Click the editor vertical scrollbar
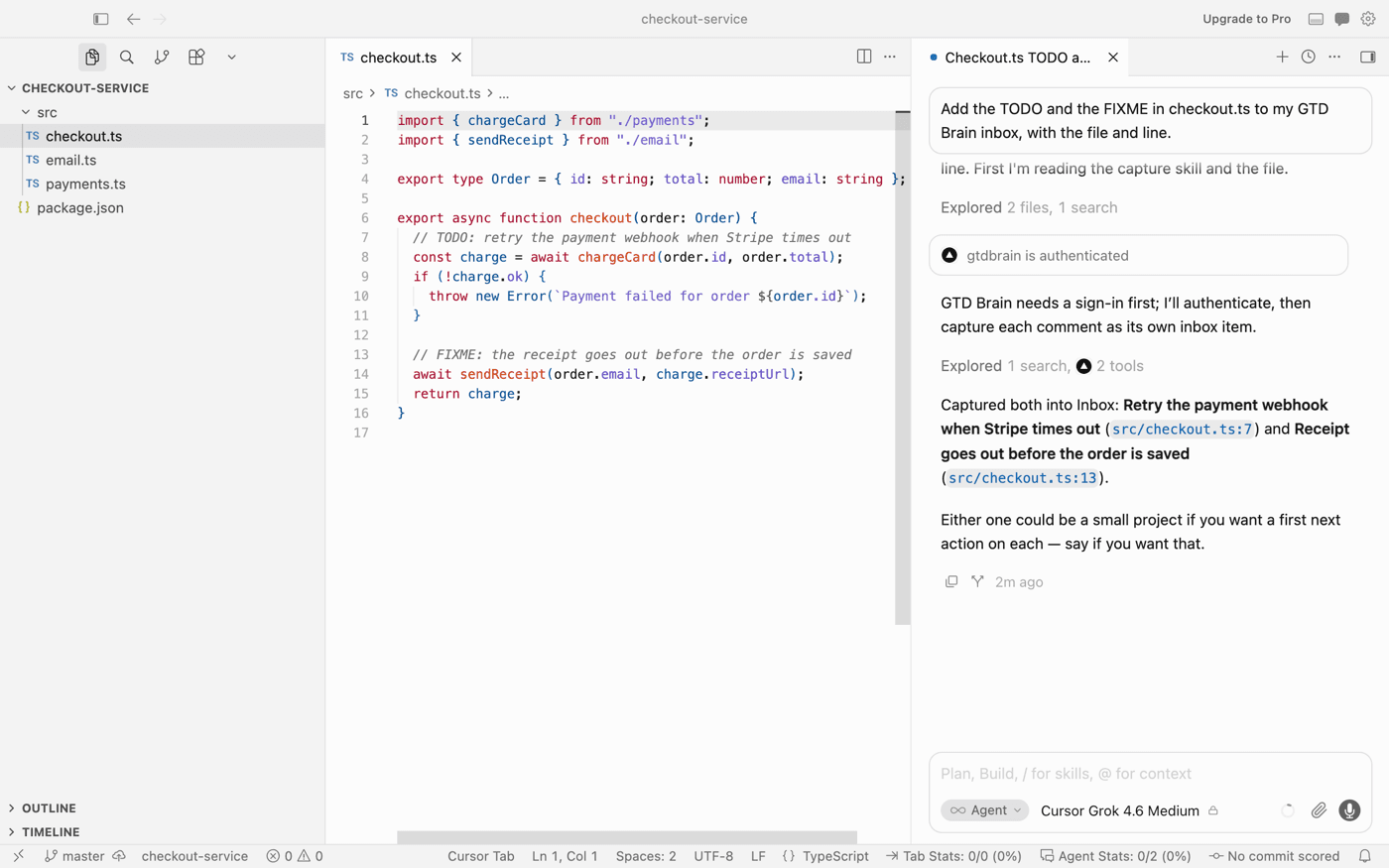Screen dimensions: 1389x868 (903, 367)
